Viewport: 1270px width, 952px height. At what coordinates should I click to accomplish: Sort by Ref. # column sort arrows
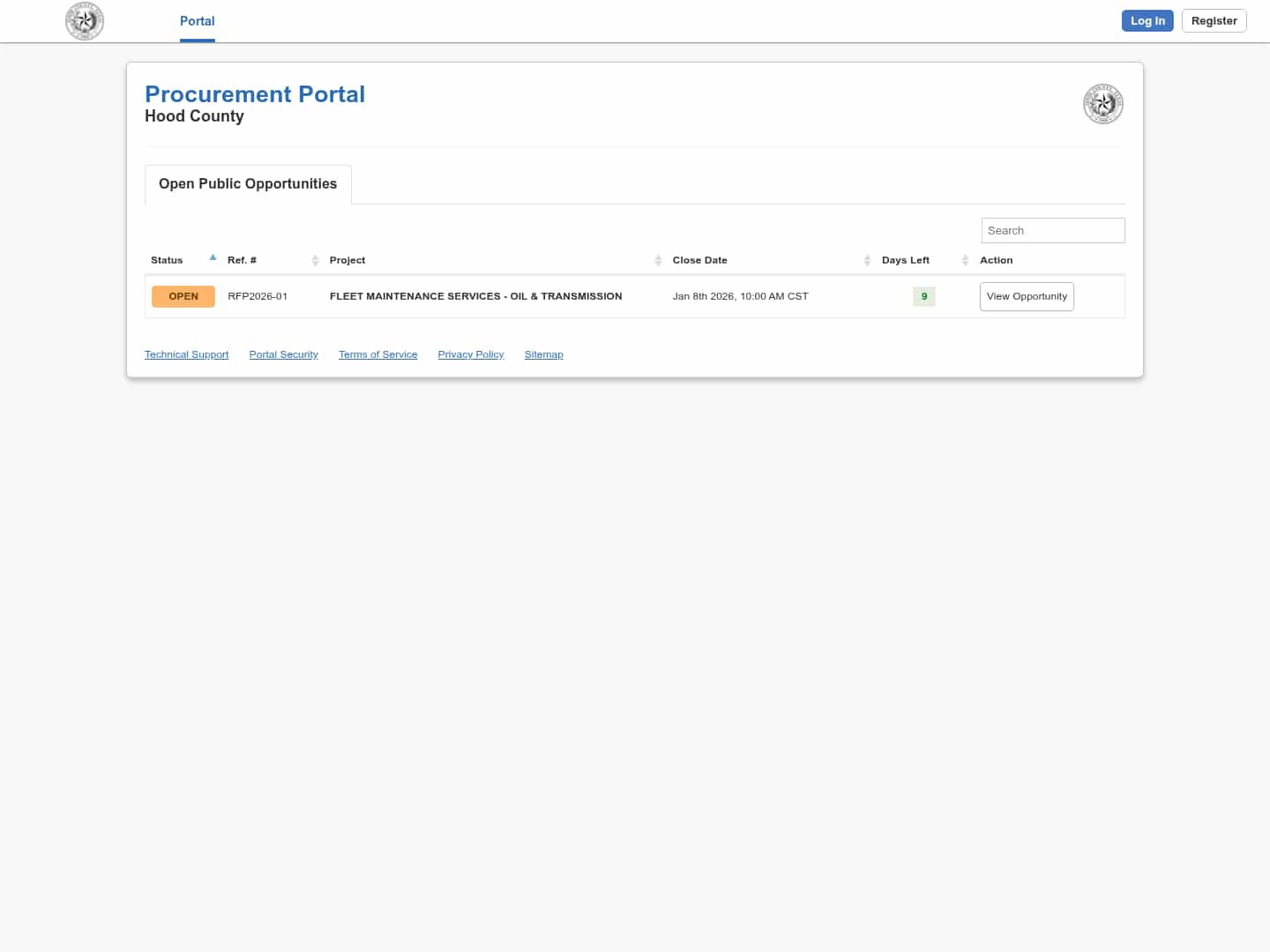pos(315,260)
